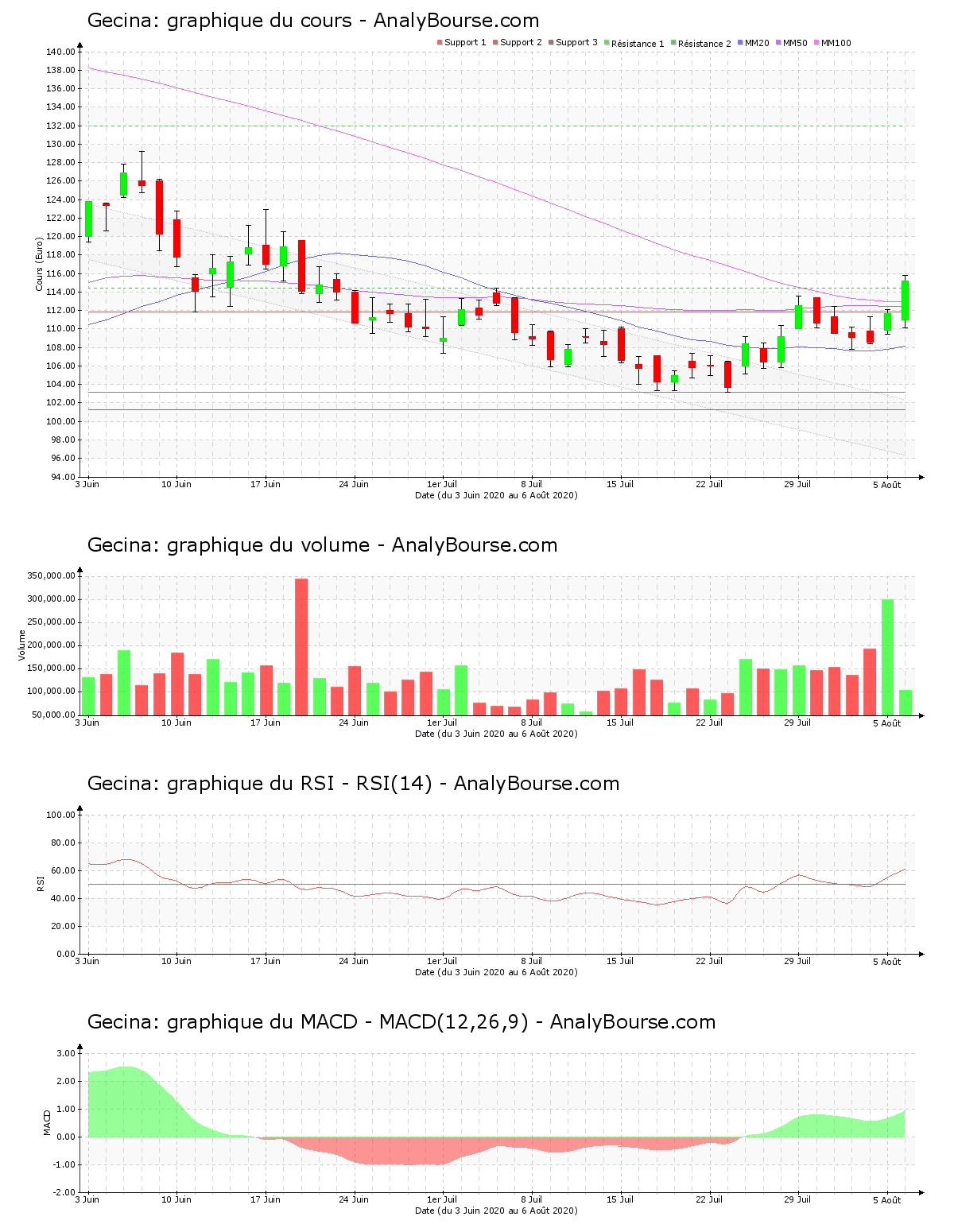Select the Résistance 2 legend entry
Viewport: 954px width, 1232px height.
(x=700, y=44)
